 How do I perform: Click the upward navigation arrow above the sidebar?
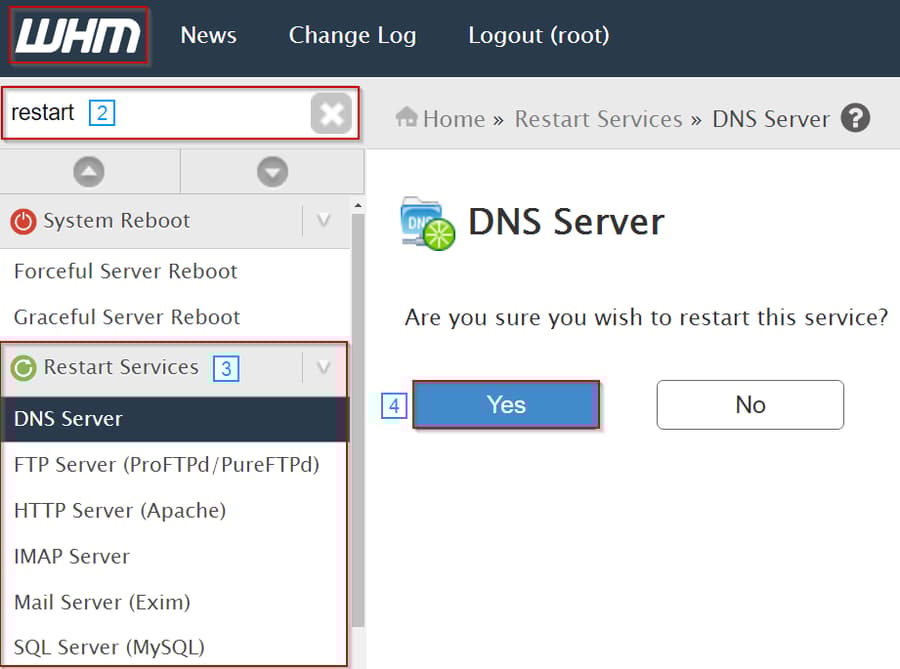89,170
